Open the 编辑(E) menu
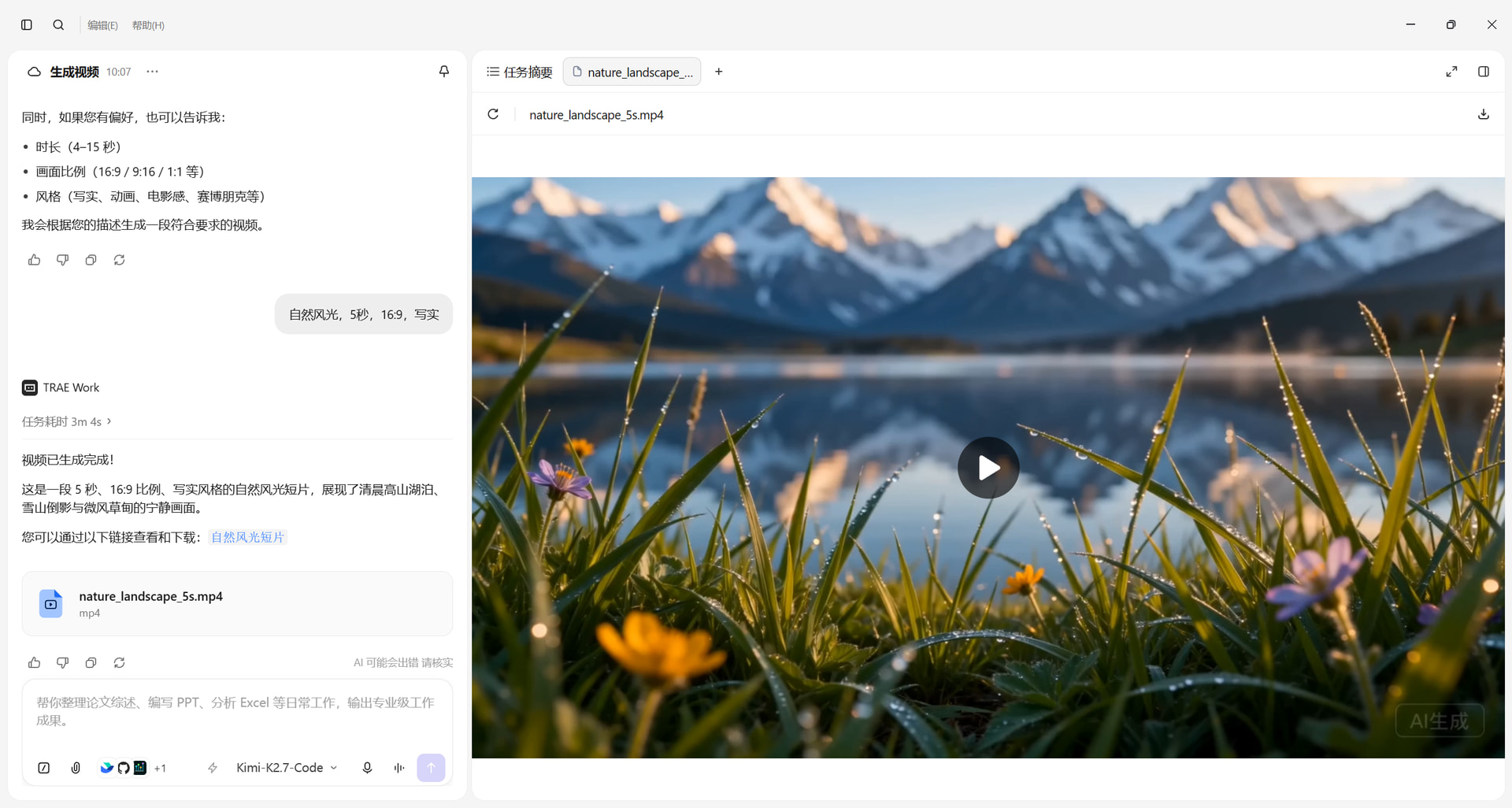1512x808 pixels. click(x=102, y=25)
